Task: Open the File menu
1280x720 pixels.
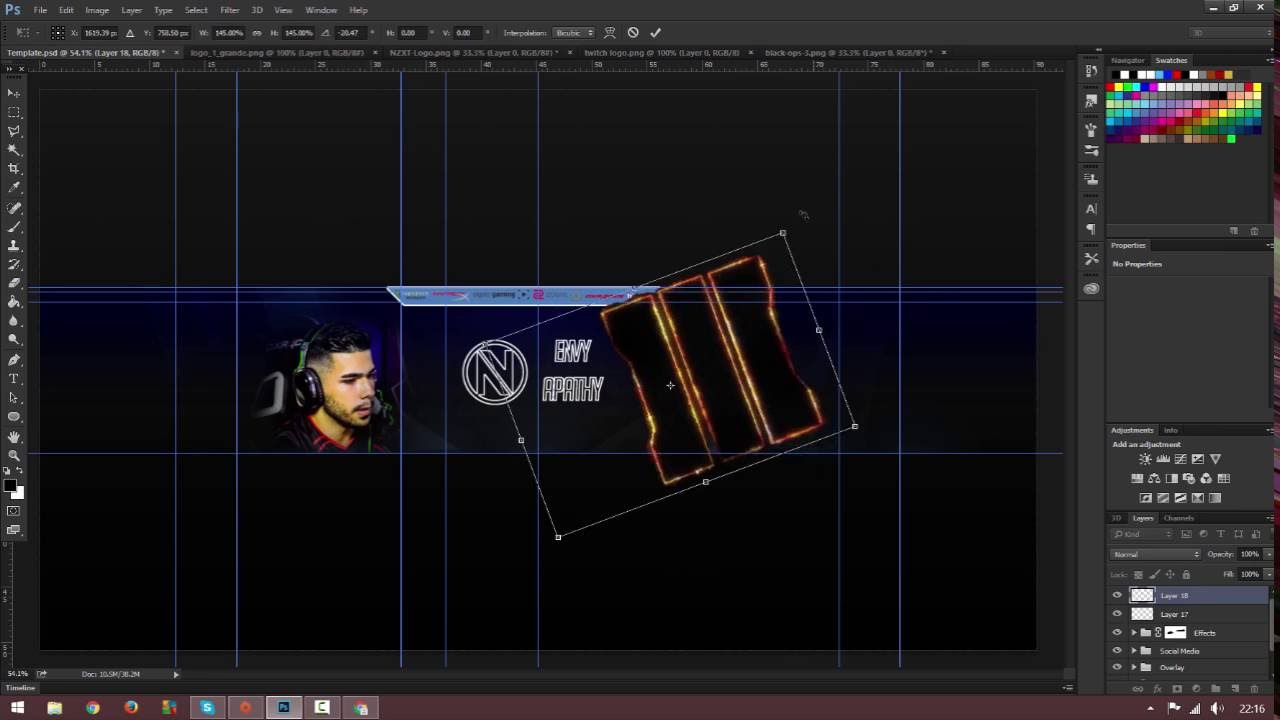Action: coord(40,10)
